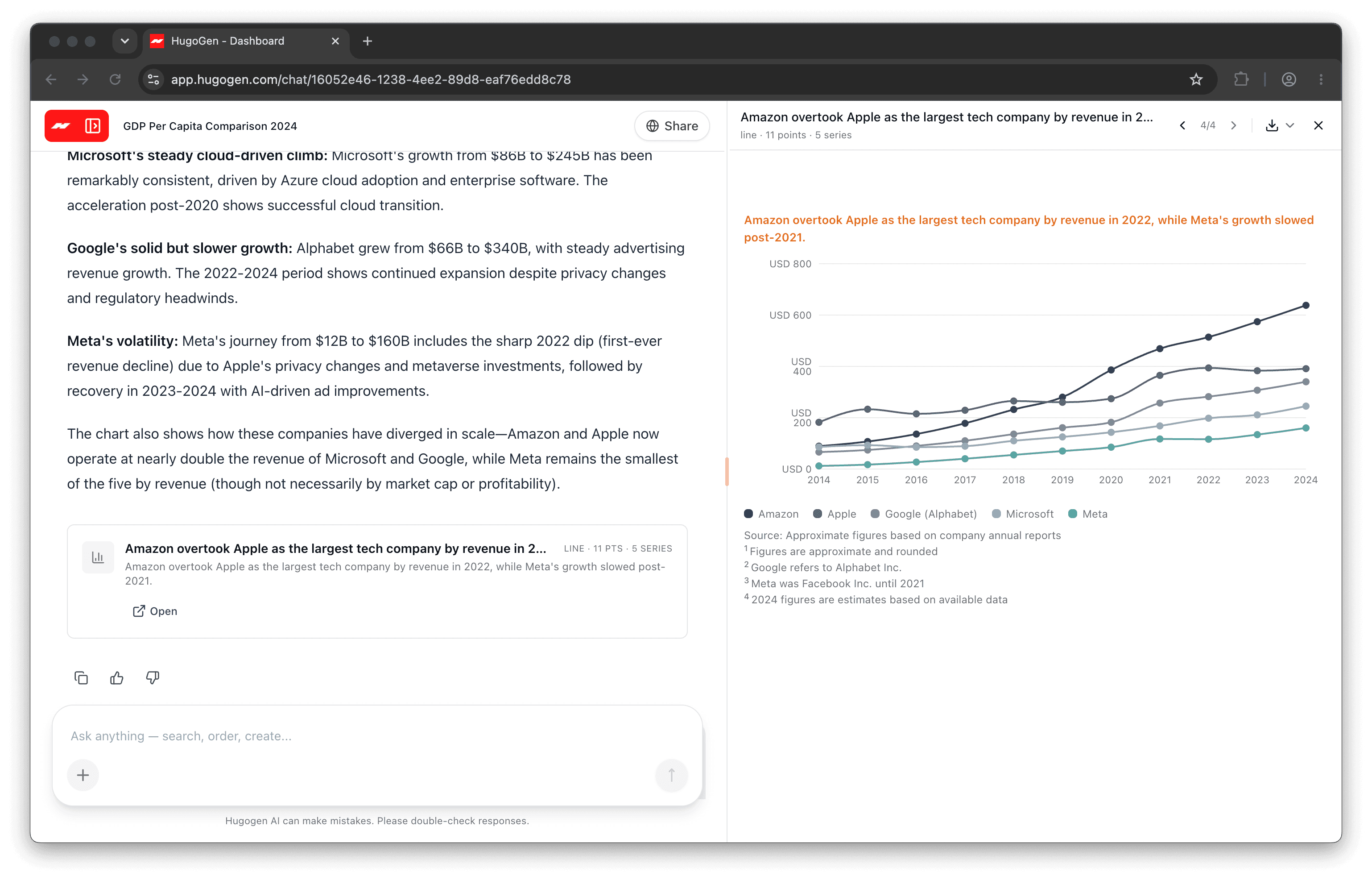This screenshot has width=1372, height=880.
Task: Click the HugoGen red logo icon
Action: (61, 126)
